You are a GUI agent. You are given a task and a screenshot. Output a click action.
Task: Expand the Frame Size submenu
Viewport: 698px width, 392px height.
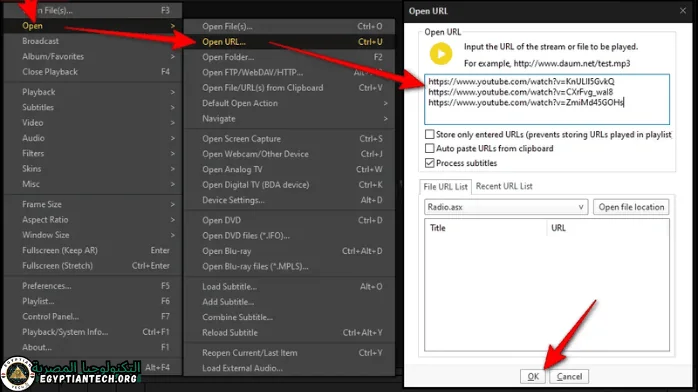[173, 204]
